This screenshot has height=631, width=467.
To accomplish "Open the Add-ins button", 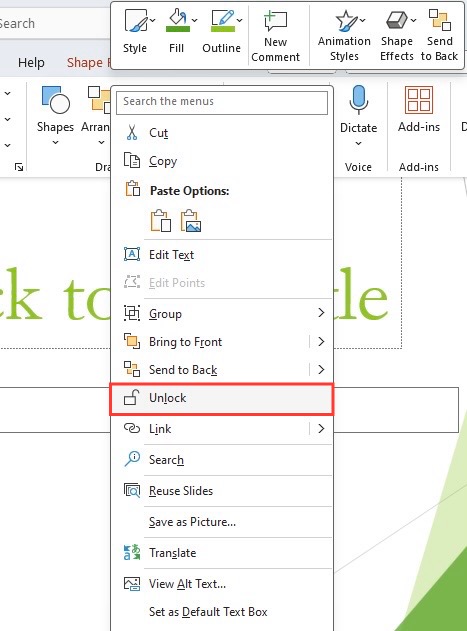I will coord(419,109).
